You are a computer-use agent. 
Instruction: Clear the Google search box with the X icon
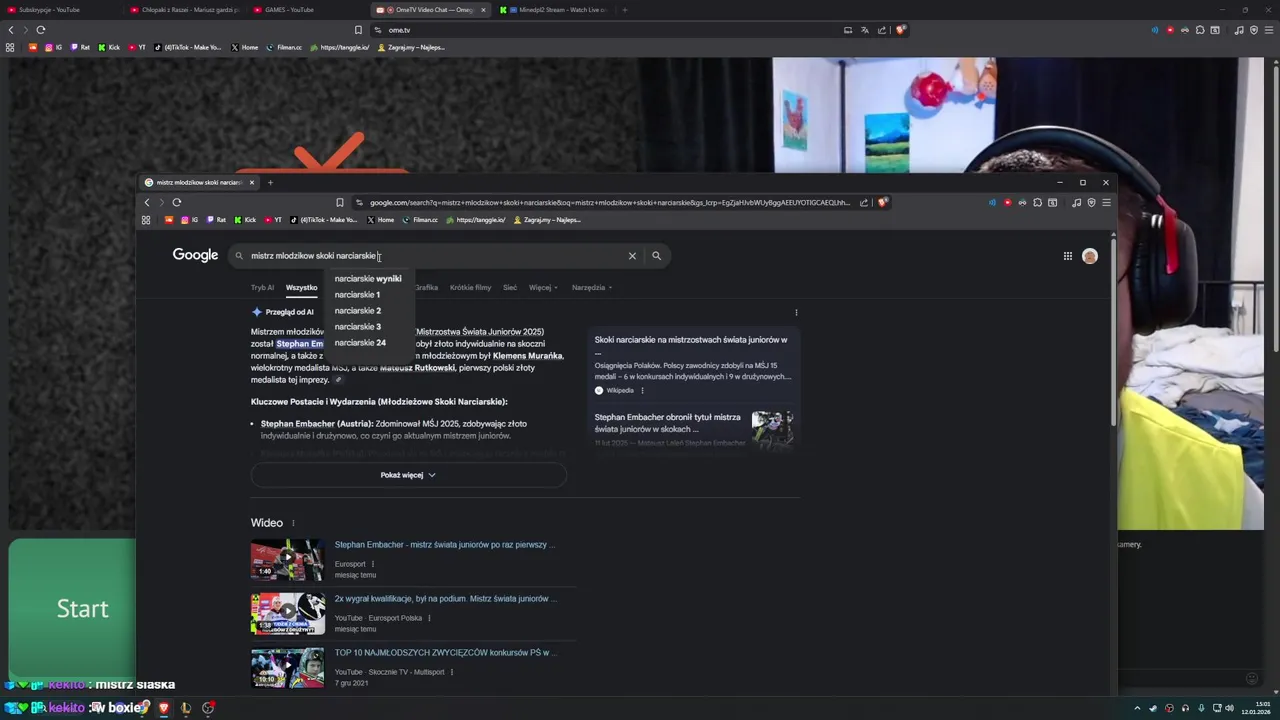pyautogui.click(x=632, y=256)
